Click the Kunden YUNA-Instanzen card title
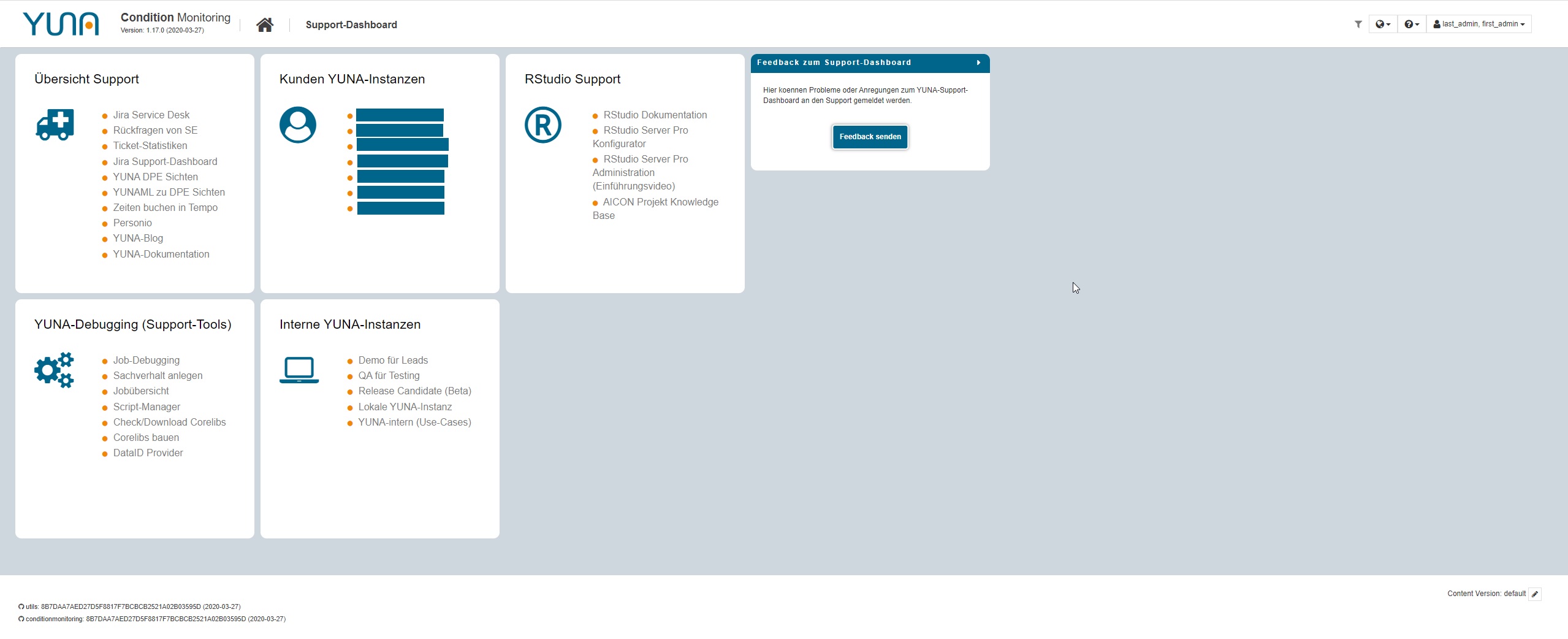This screenshot has height=639, width=1568. (352, 79)
